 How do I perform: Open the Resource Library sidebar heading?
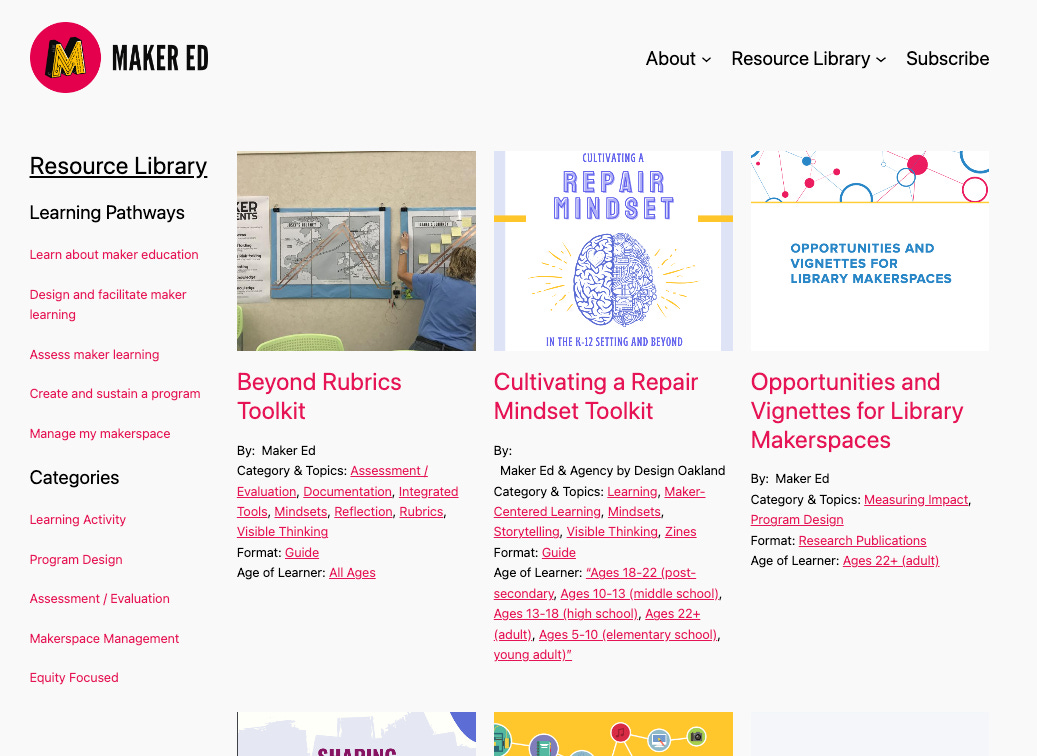point(118,166)
